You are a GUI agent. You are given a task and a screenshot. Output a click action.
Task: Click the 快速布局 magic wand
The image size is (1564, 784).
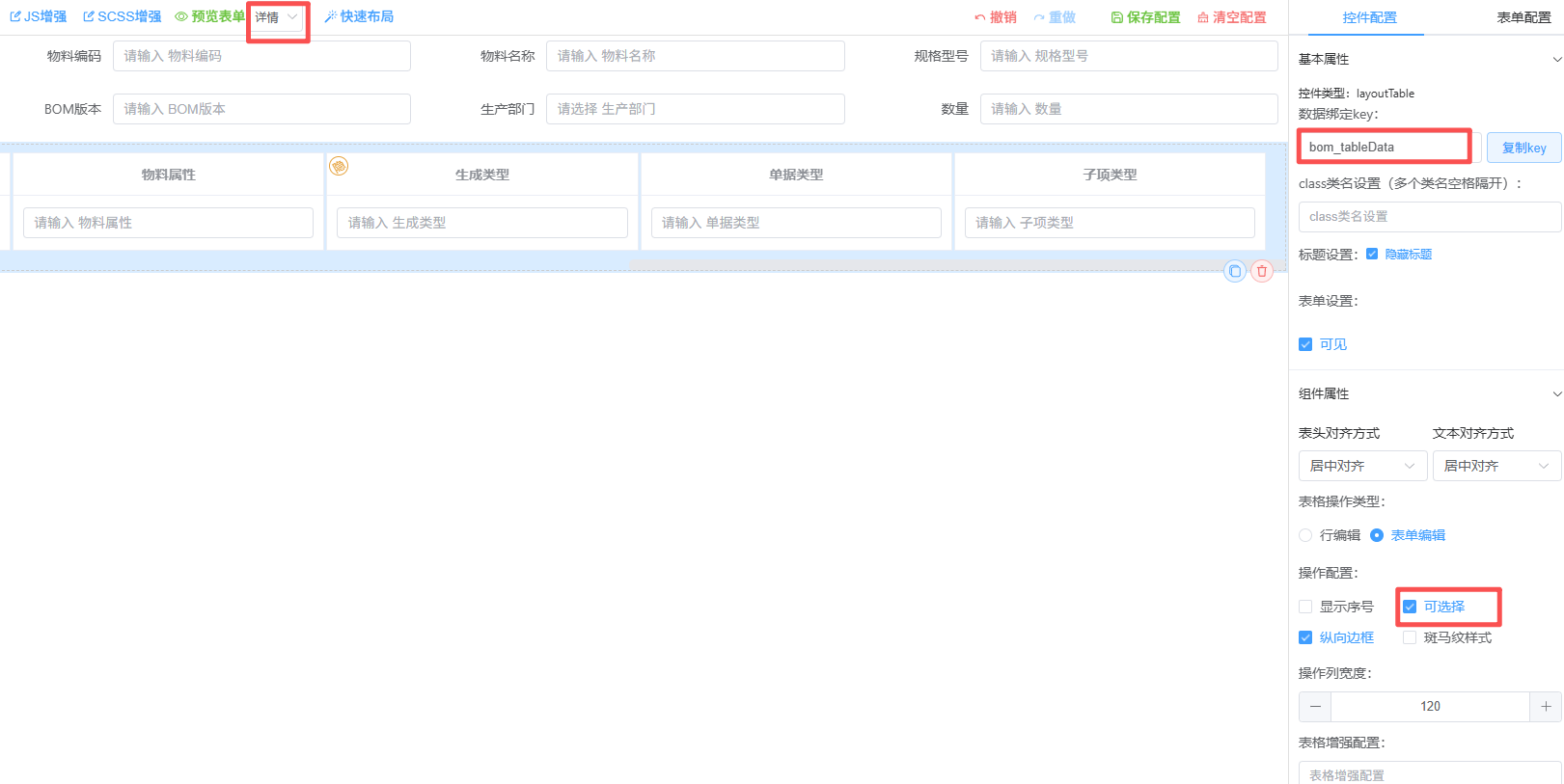coord(330,16)
